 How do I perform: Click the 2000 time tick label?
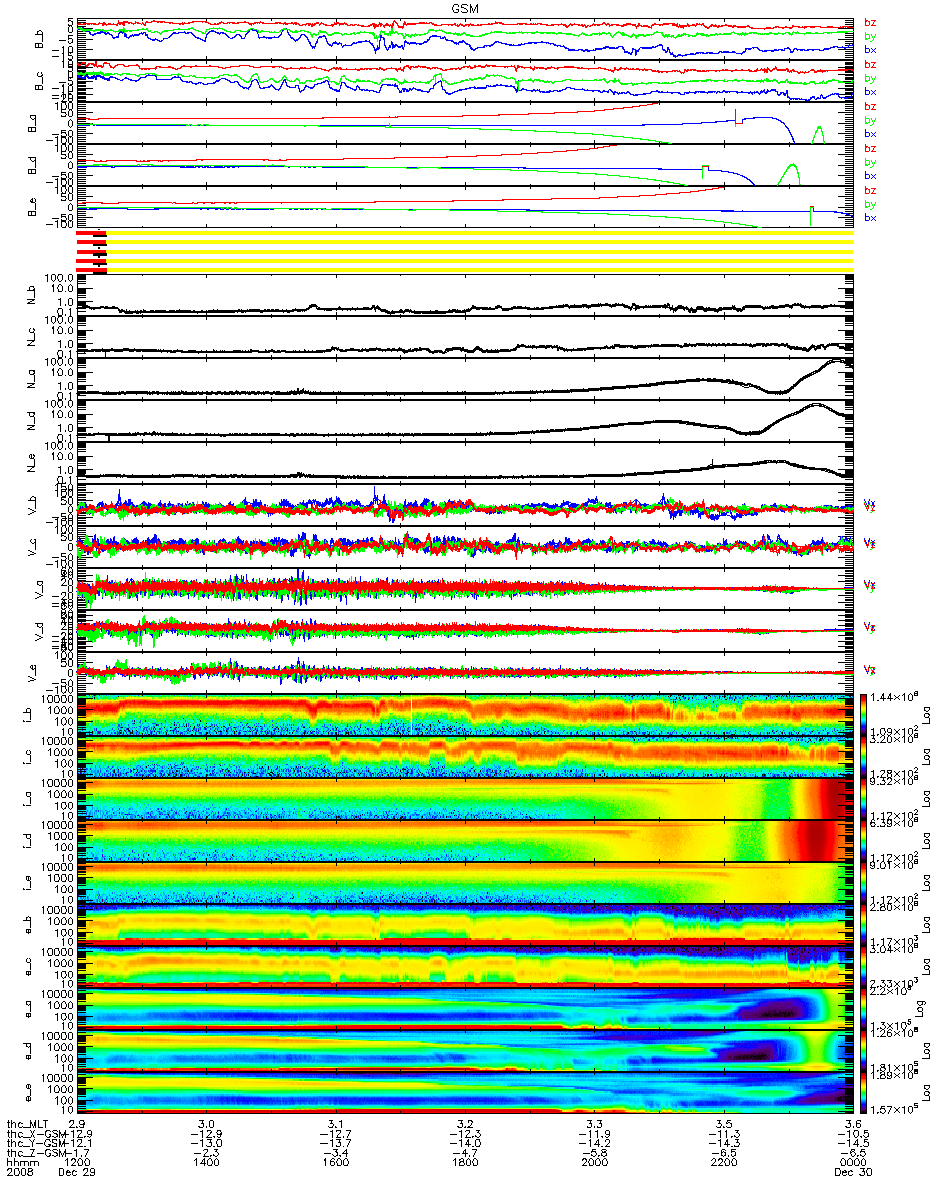(x=594, y=1164)
